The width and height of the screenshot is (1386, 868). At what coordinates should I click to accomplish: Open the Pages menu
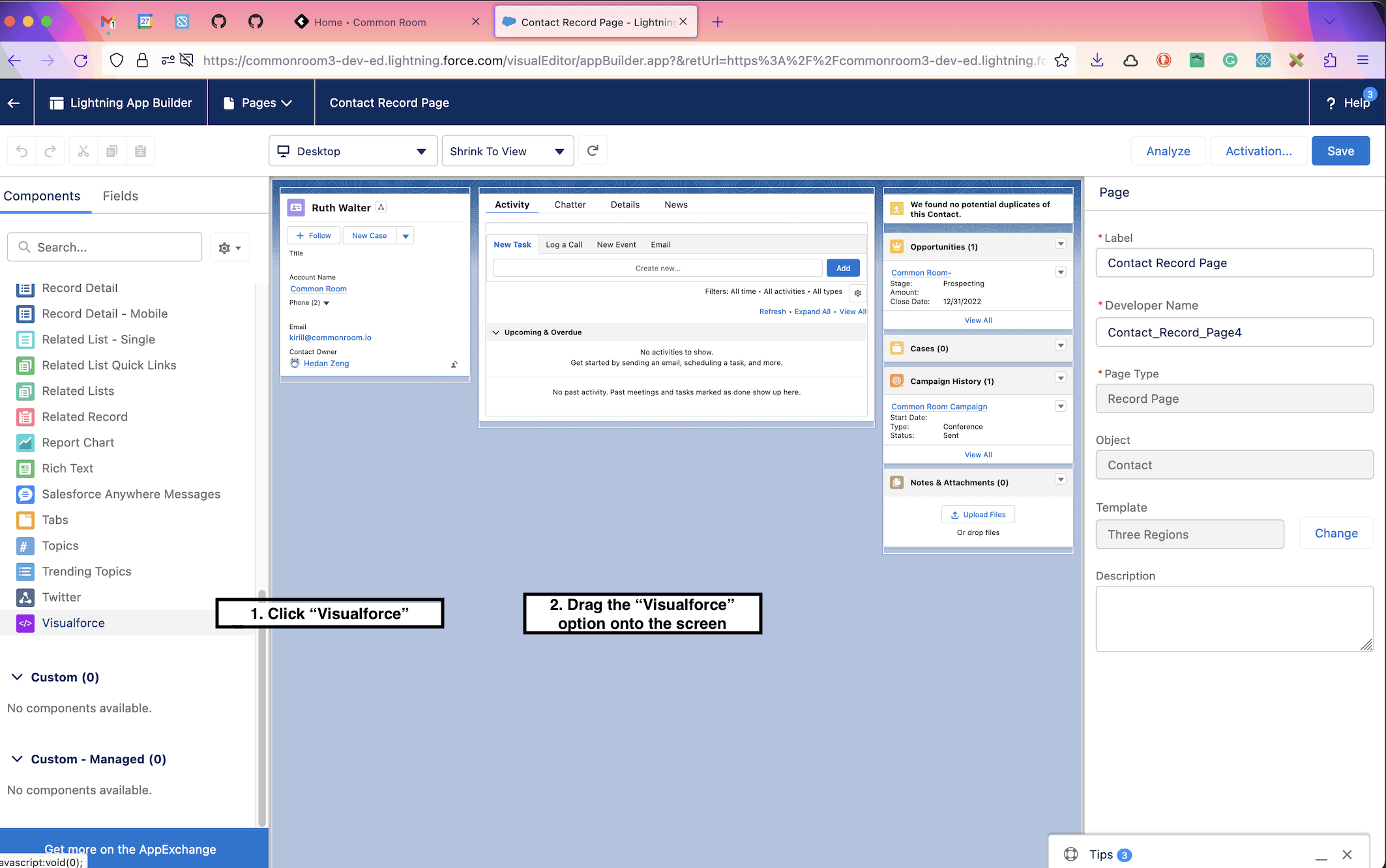tap(259, 103)
